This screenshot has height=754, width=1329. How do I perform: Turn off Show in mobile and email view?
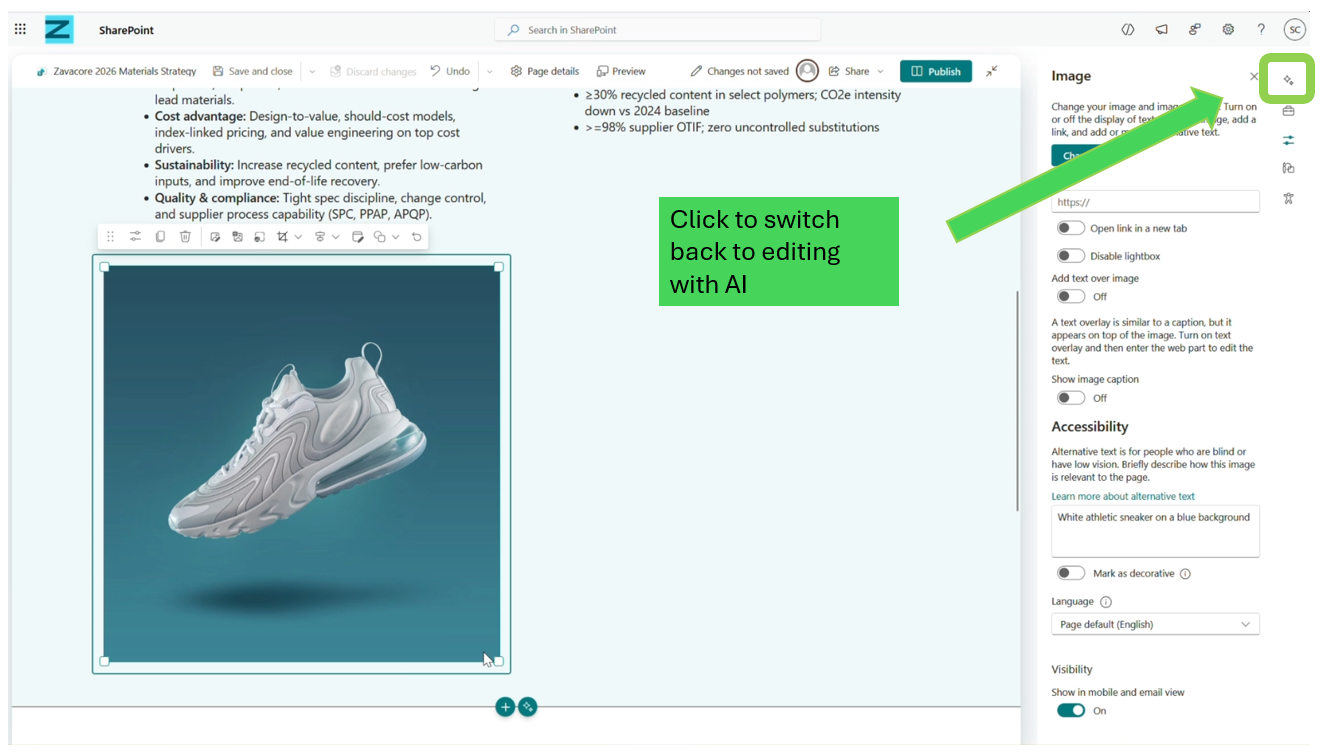click(1071, 710)
